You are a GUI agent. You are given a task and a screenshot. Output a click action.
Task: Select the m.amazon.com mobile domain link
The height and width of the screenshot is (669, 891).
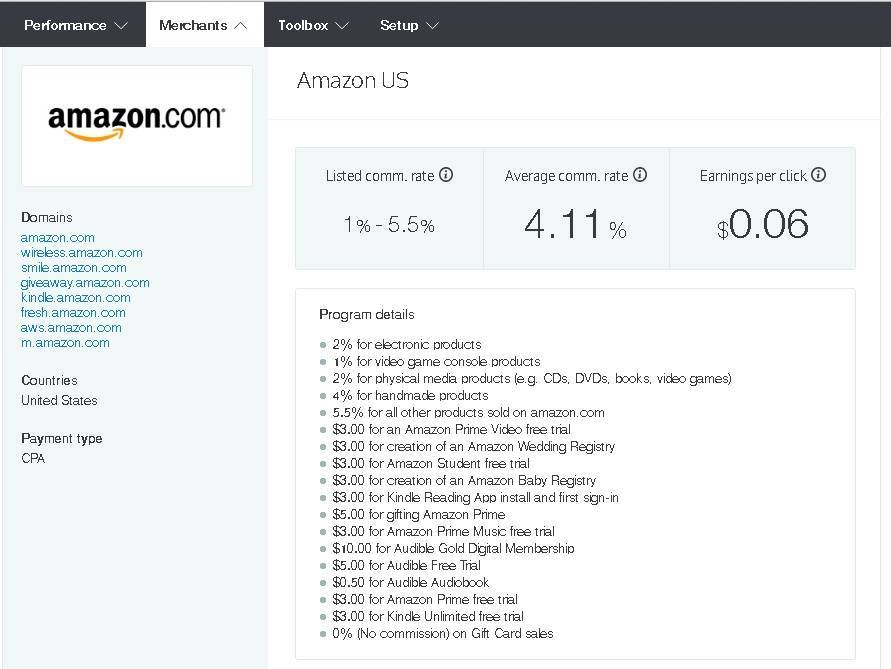[x=65, y=343]
